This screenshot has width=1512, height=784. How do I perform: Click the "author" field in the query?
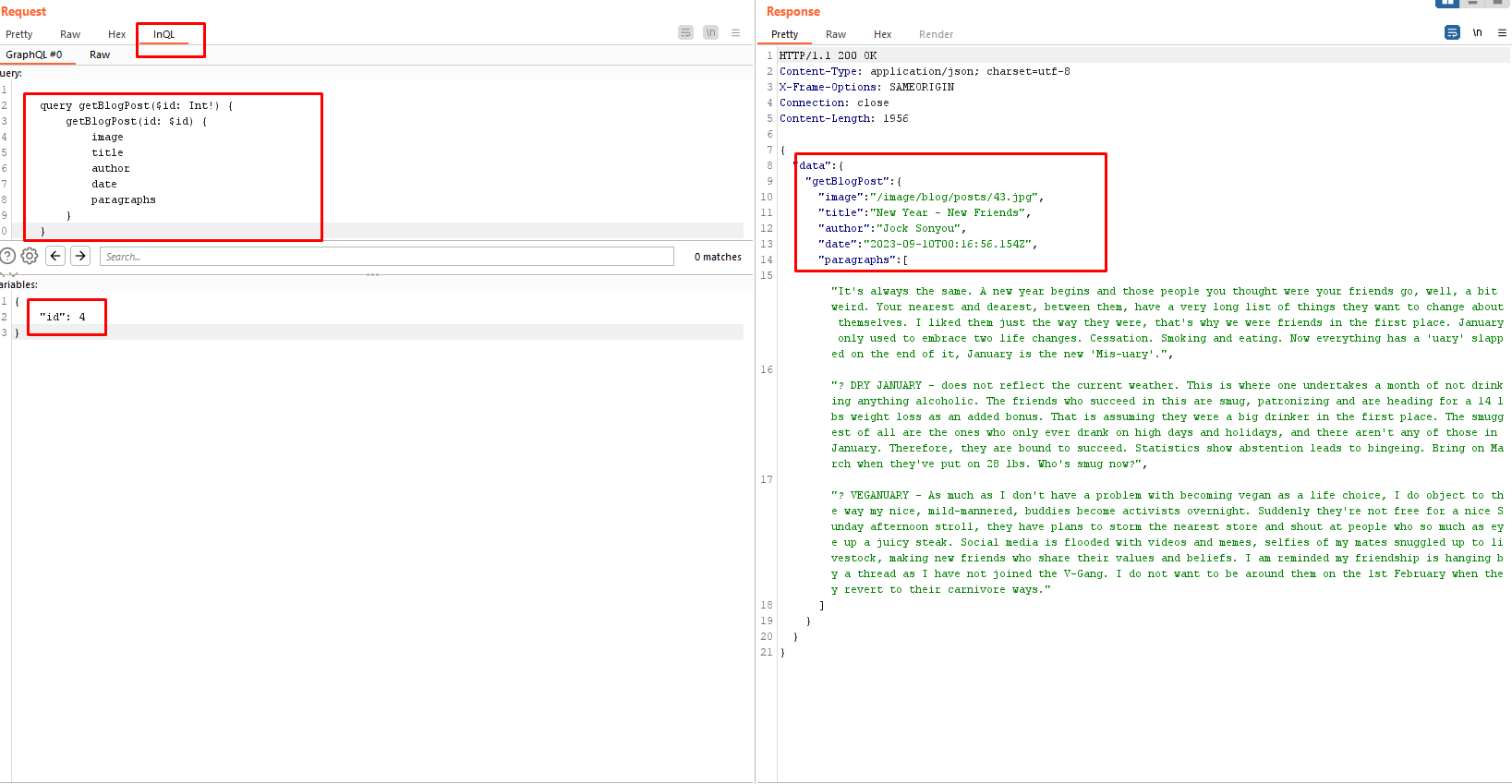pos(111,168)
